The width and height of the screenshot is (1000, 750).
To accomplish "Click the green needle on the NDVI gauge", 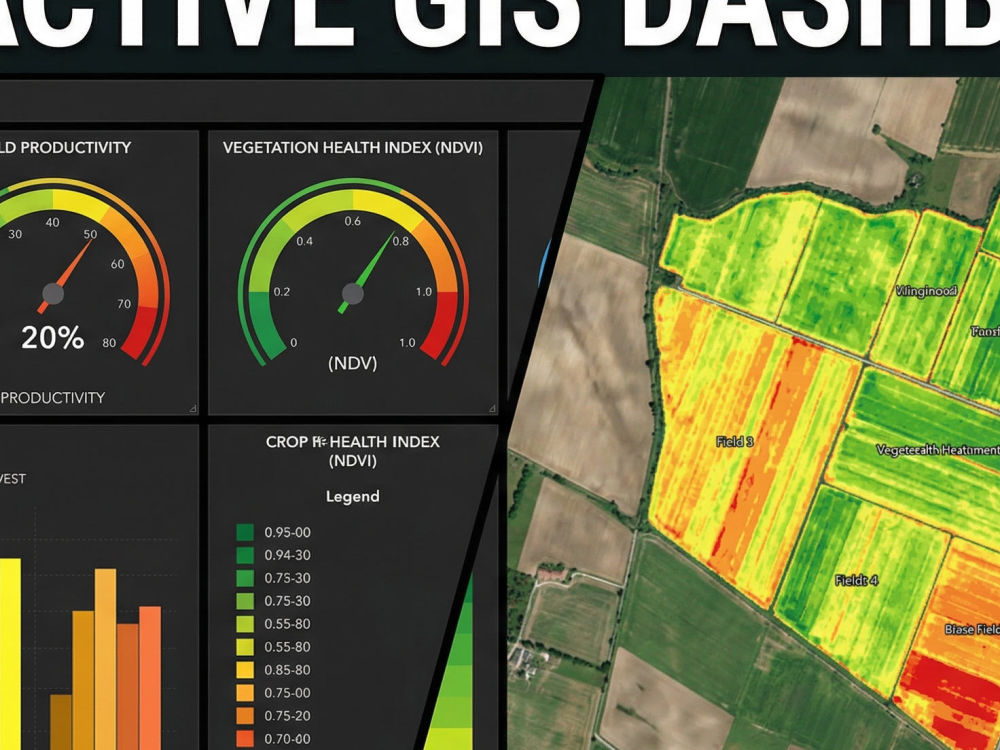I will 367,272.
